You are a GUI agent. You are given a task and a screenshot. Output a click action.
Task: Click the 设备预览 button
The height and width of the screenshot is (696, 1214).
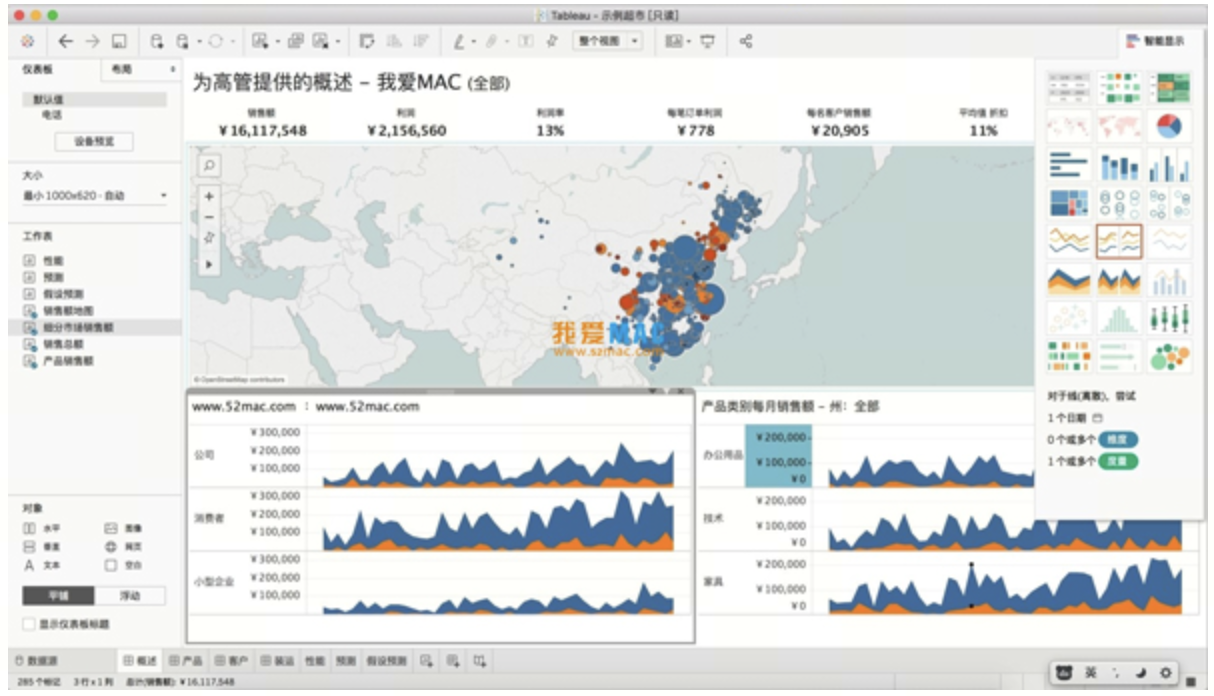[x=95, y=142]
